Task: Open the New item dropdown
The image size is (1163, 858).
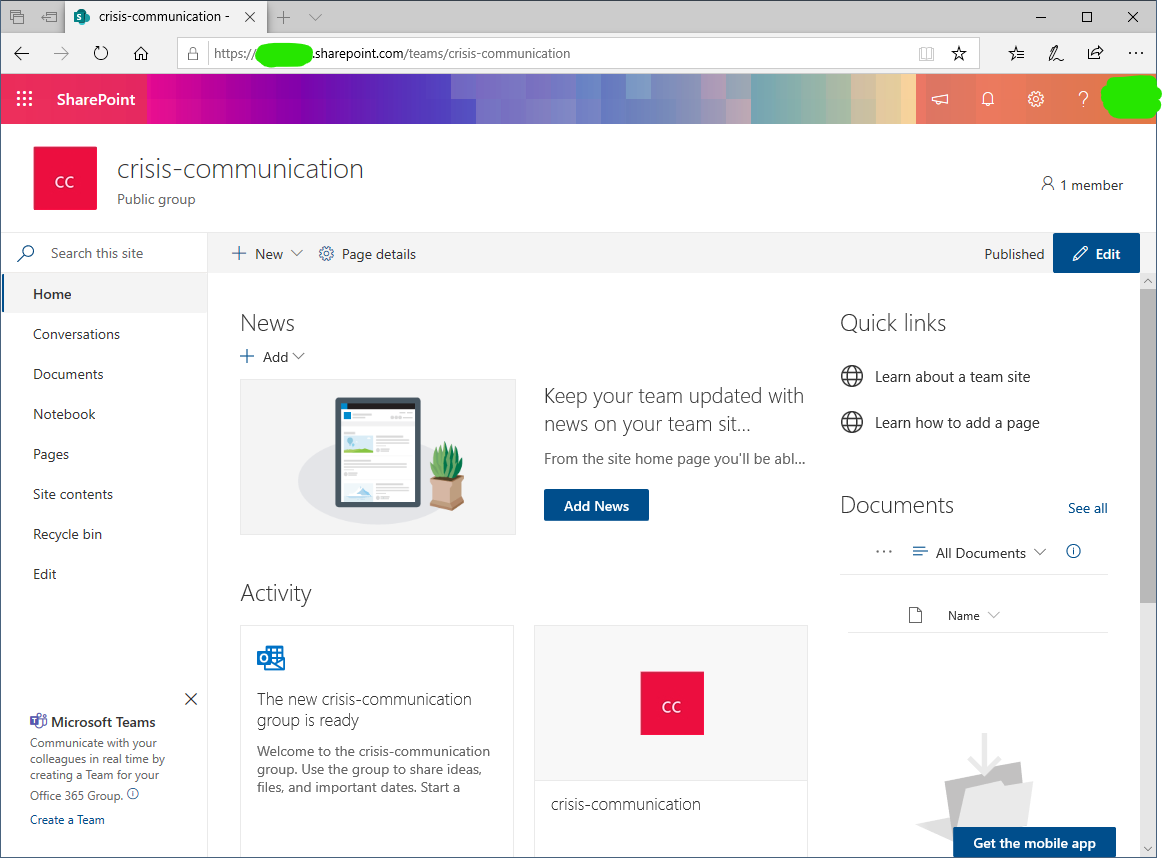Action: [264, 254]
